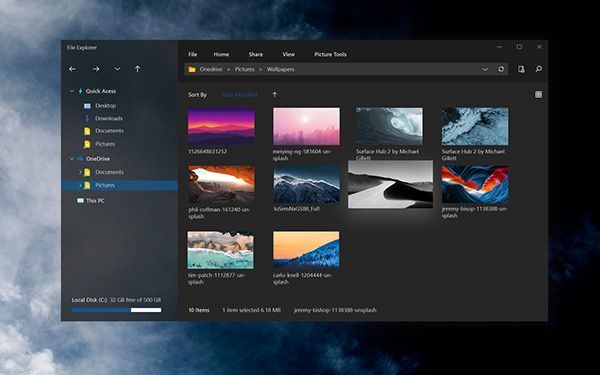Click the OneDrive cloud icon
Screen dimensions: 600x375
click(x=80, y=158)
